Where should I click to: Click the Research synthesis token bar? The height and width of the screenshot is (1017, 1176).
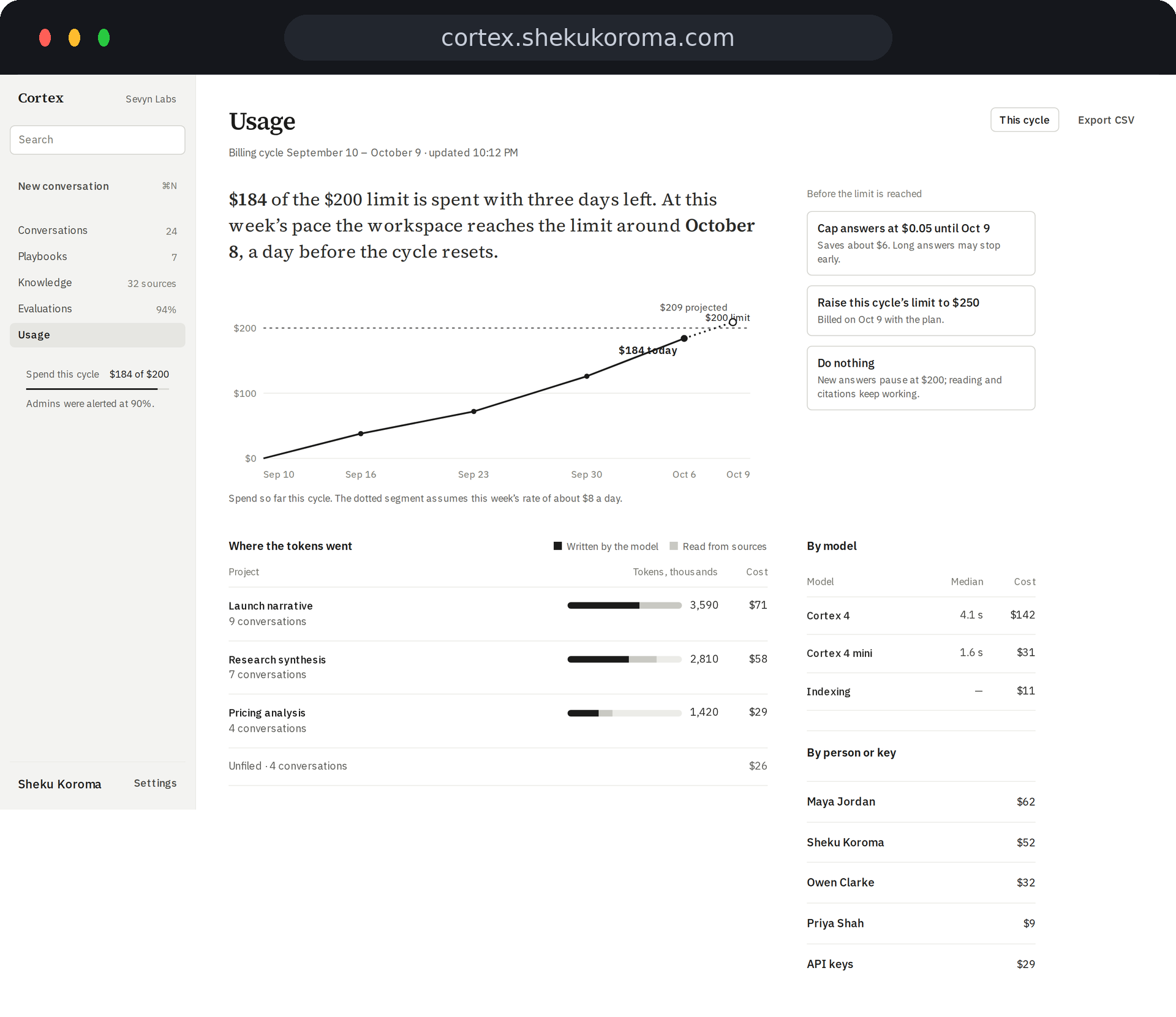tap(624, 659)
